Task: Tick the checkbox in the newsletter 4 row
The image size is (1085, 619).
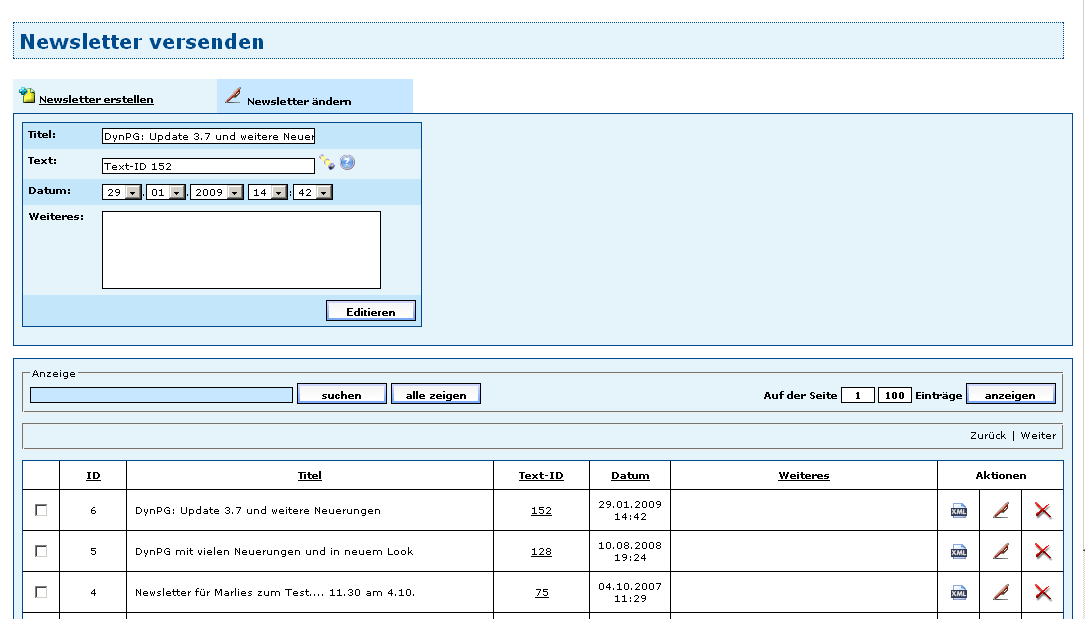Action: tap(41, 592)
